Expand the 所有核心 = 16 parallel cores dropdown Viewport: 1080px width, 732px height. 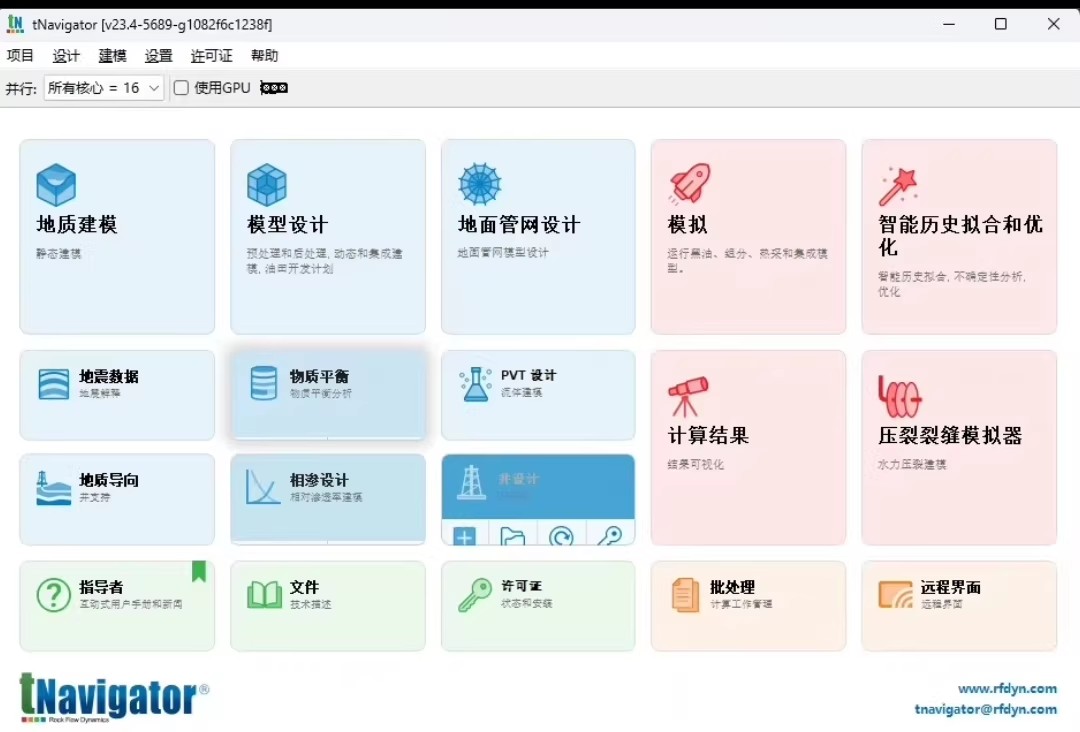tap(104, 87)
